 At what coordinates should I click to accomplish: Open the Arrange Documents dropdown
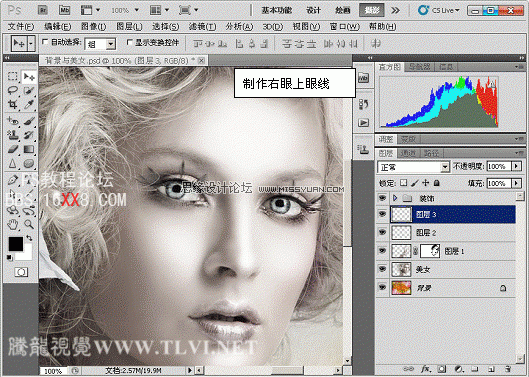coord(159,10)
